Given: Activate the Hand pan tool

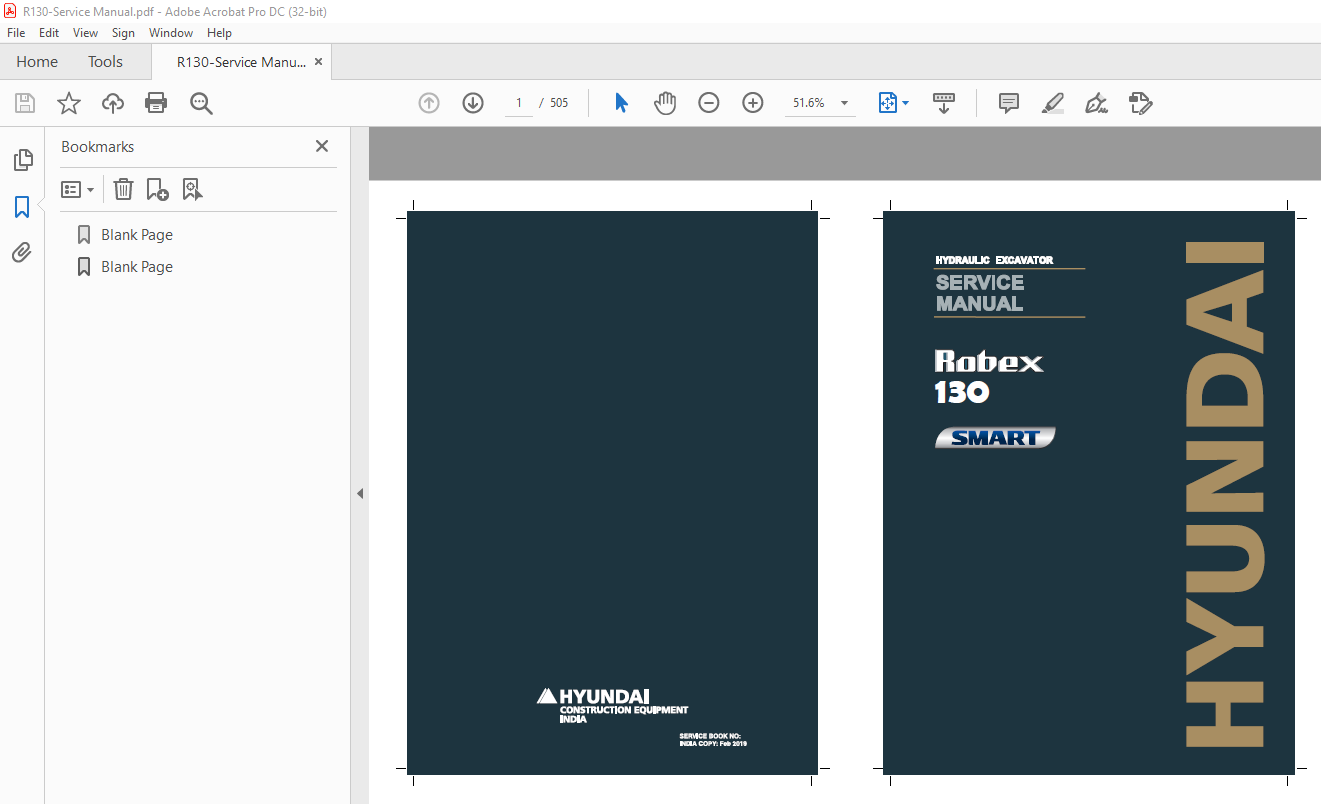Looking at the screenshot, I should (665, 103).
